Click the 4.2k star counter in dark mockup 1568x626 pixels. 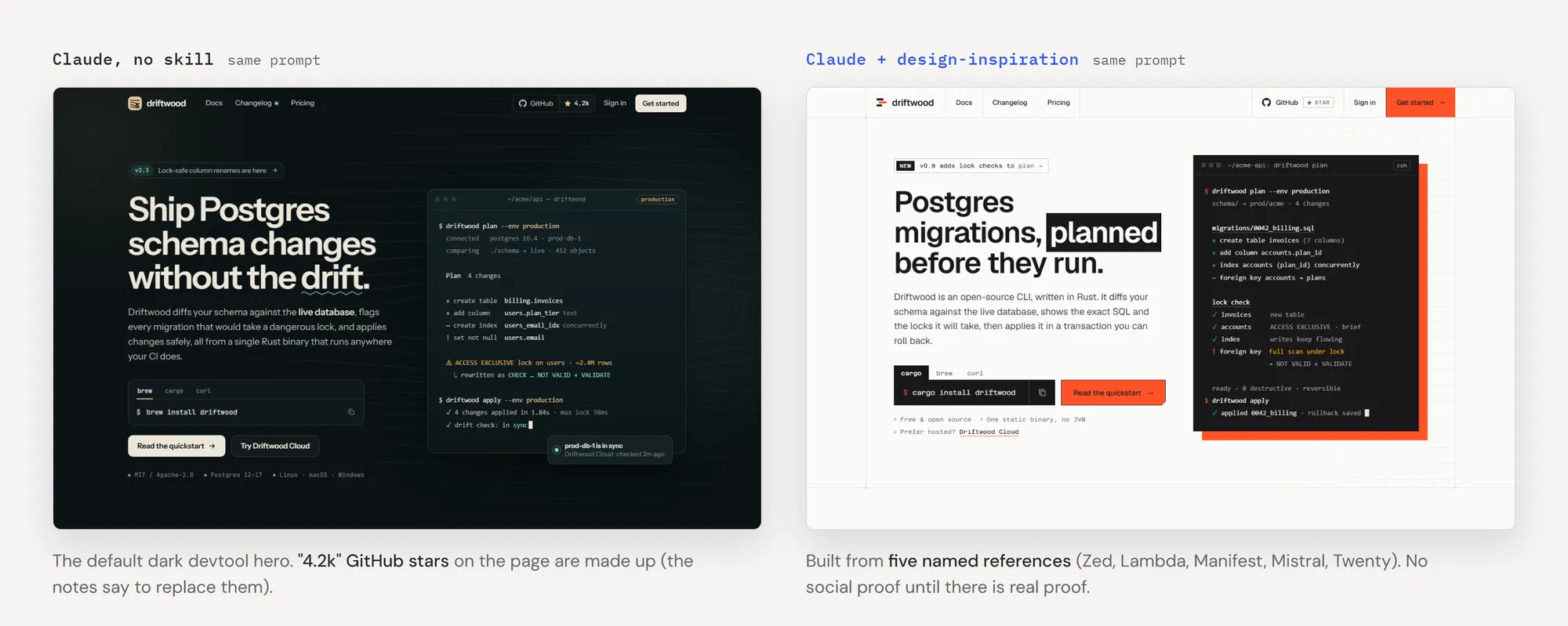click(x=577, y=103)
